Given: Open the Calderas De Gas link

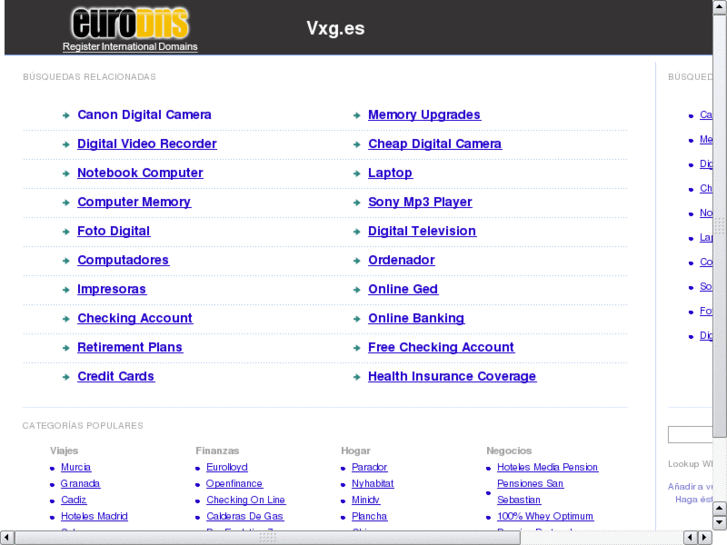Looking at the screenshot, I should (245, 516).
